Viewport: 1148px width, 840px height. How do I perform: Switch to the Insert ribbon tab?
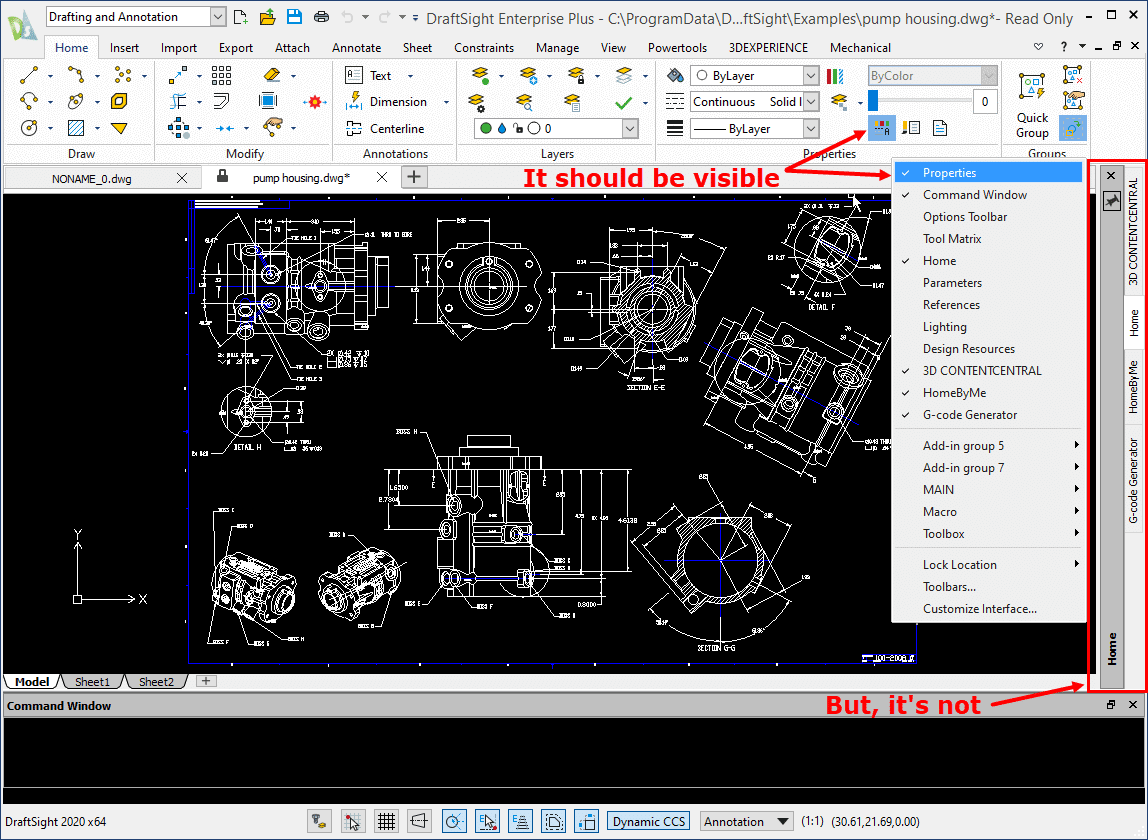[124, 48]
